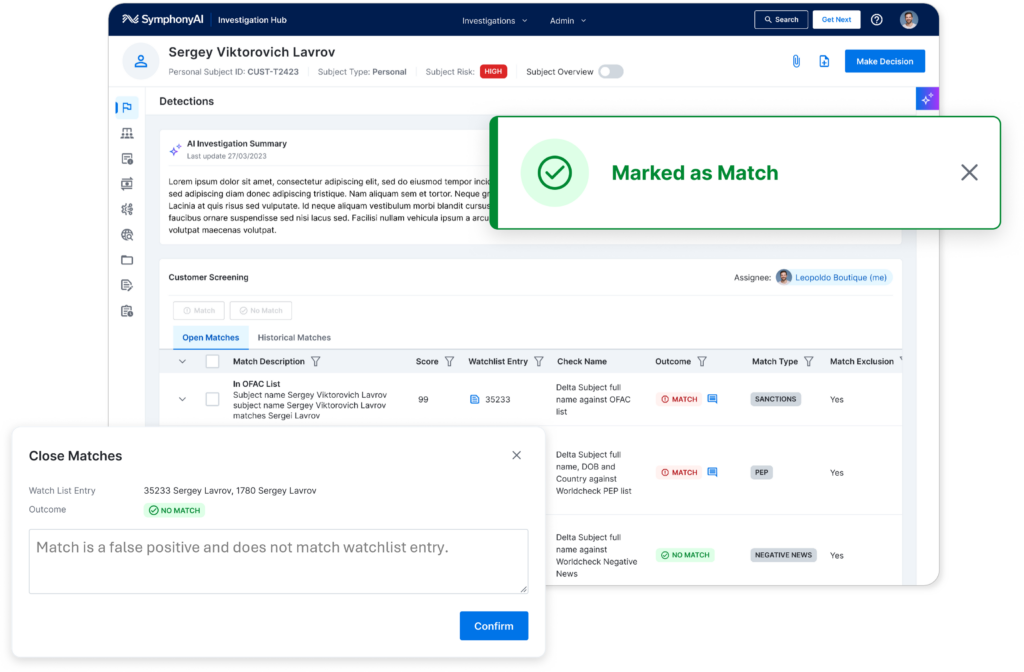
Task: Open the purple AI sparkle icon near Detections
Action: pos(926,98)
